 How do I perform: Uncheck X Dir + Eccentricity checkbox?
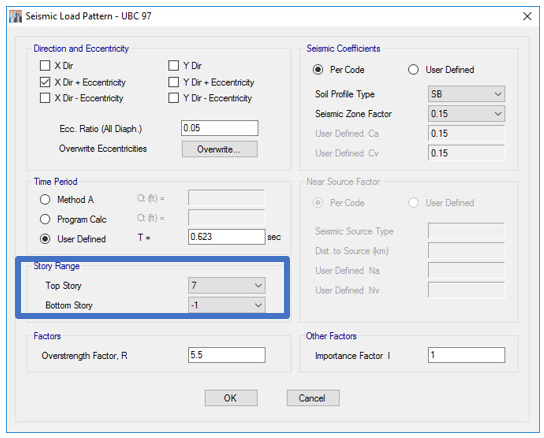pyautogui.click(x=45, y=82)
